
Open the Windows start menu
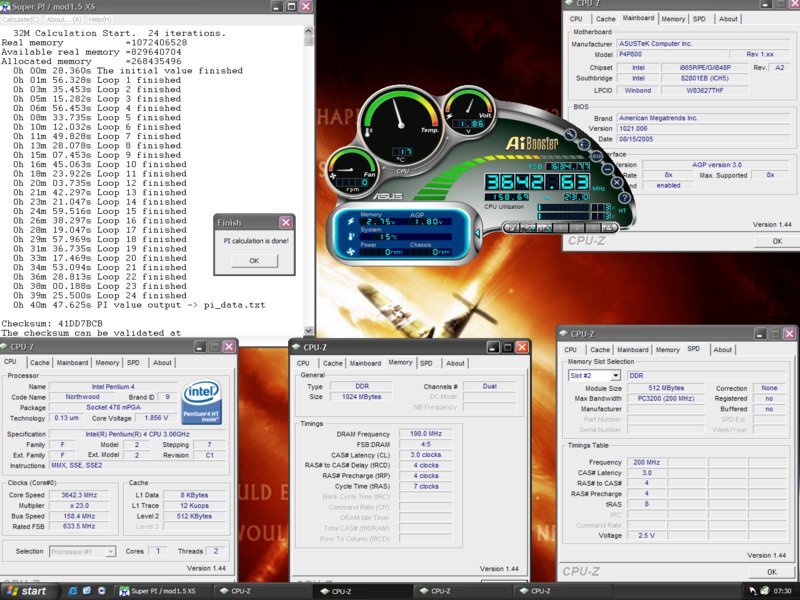[28, 591]
